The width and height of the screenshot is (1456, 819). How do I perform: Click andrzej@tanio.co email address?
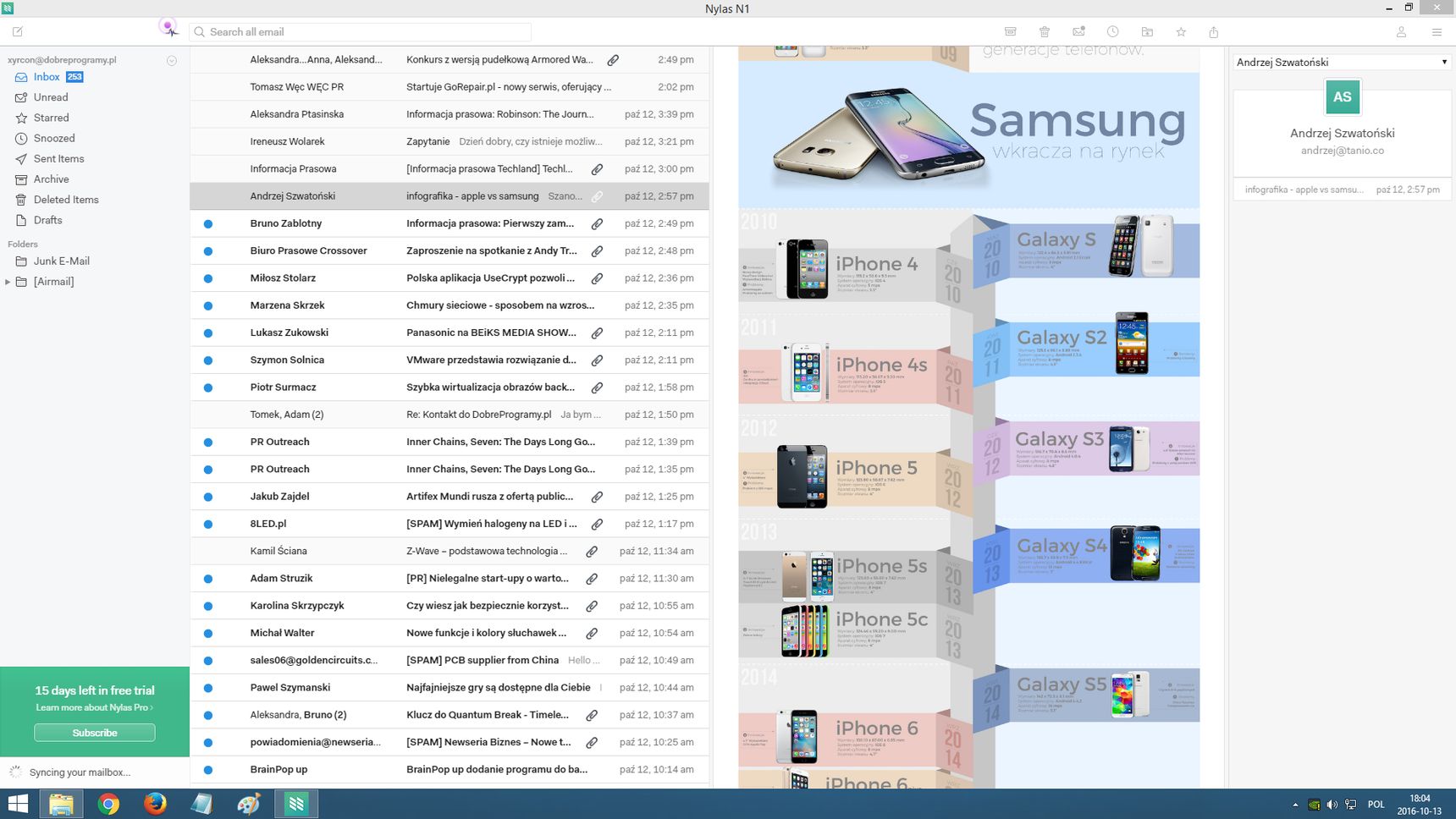tap(1342, 151)
